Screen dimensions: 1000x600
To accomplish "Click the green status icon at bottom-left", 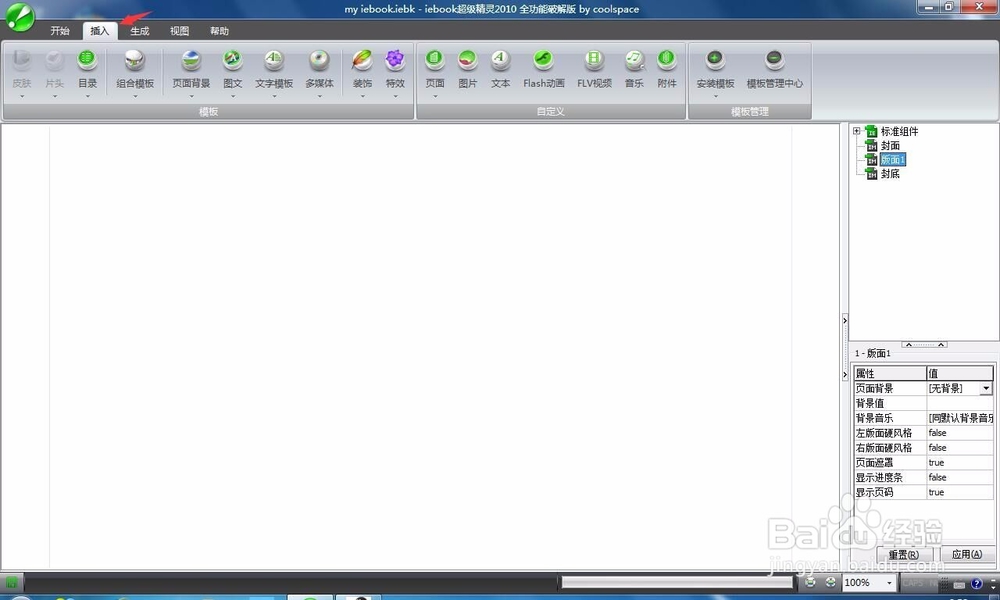I will coord(11,582).
